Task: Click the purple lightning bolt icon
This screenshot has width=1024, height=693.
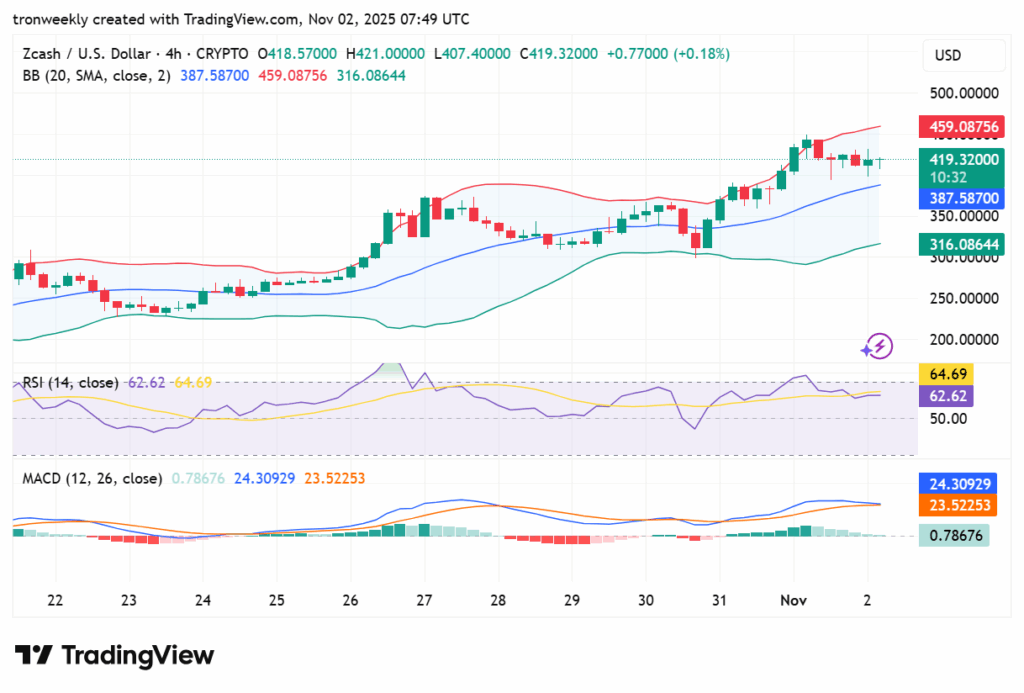Action: [877, 347]
